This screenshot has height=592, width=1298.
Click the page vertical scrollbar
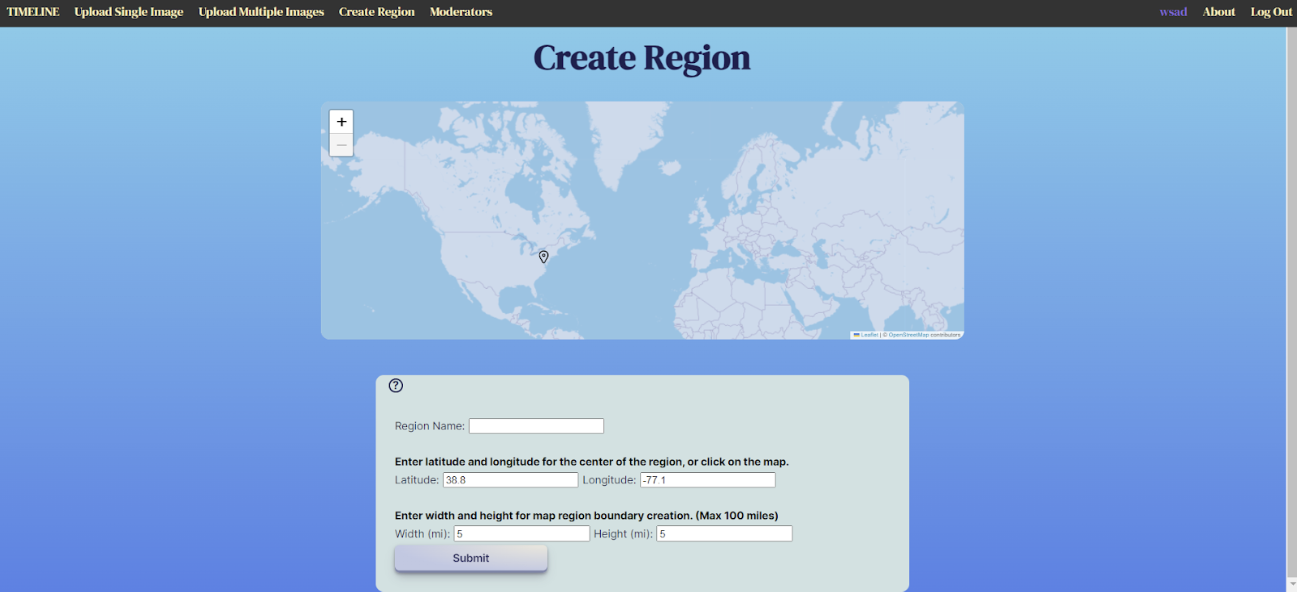[x=1291, y=300]
